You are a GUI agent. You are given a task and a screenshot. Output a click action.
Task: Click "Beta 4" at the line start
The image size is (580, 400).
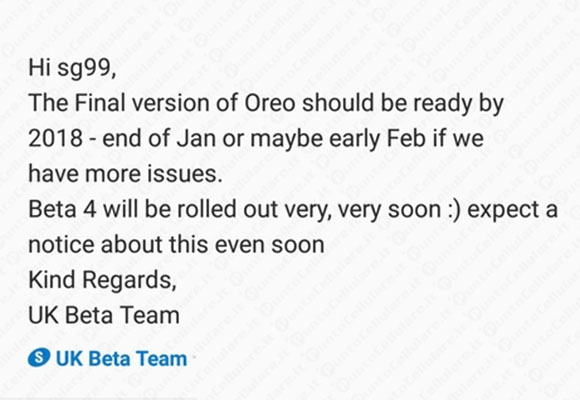point(63,209)
